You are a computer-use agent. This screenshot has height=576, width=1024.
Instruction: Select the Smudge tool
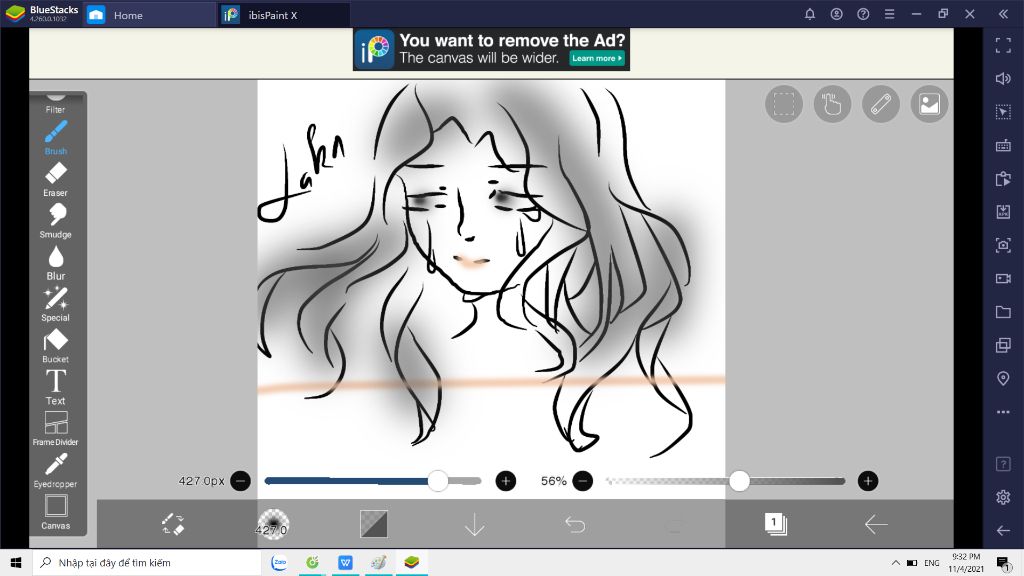click(x=56, y=221)
